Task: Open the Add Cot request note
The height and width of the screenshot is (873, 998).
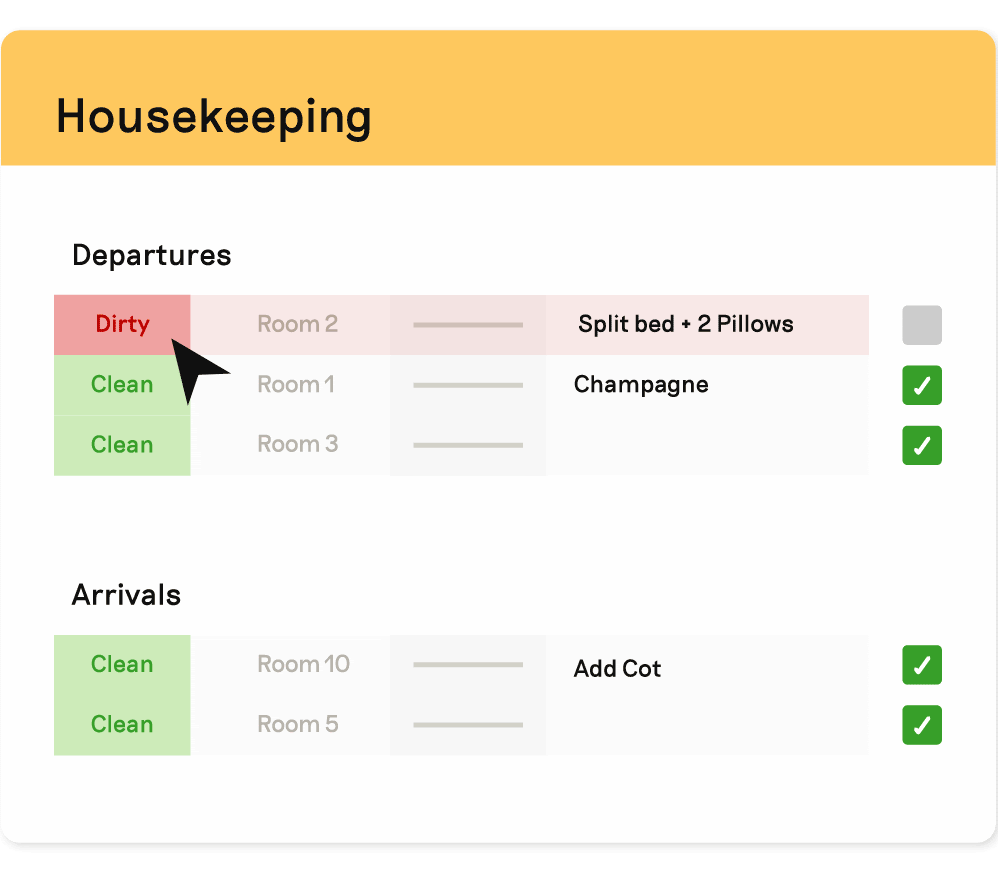Action: click(616, 669)
